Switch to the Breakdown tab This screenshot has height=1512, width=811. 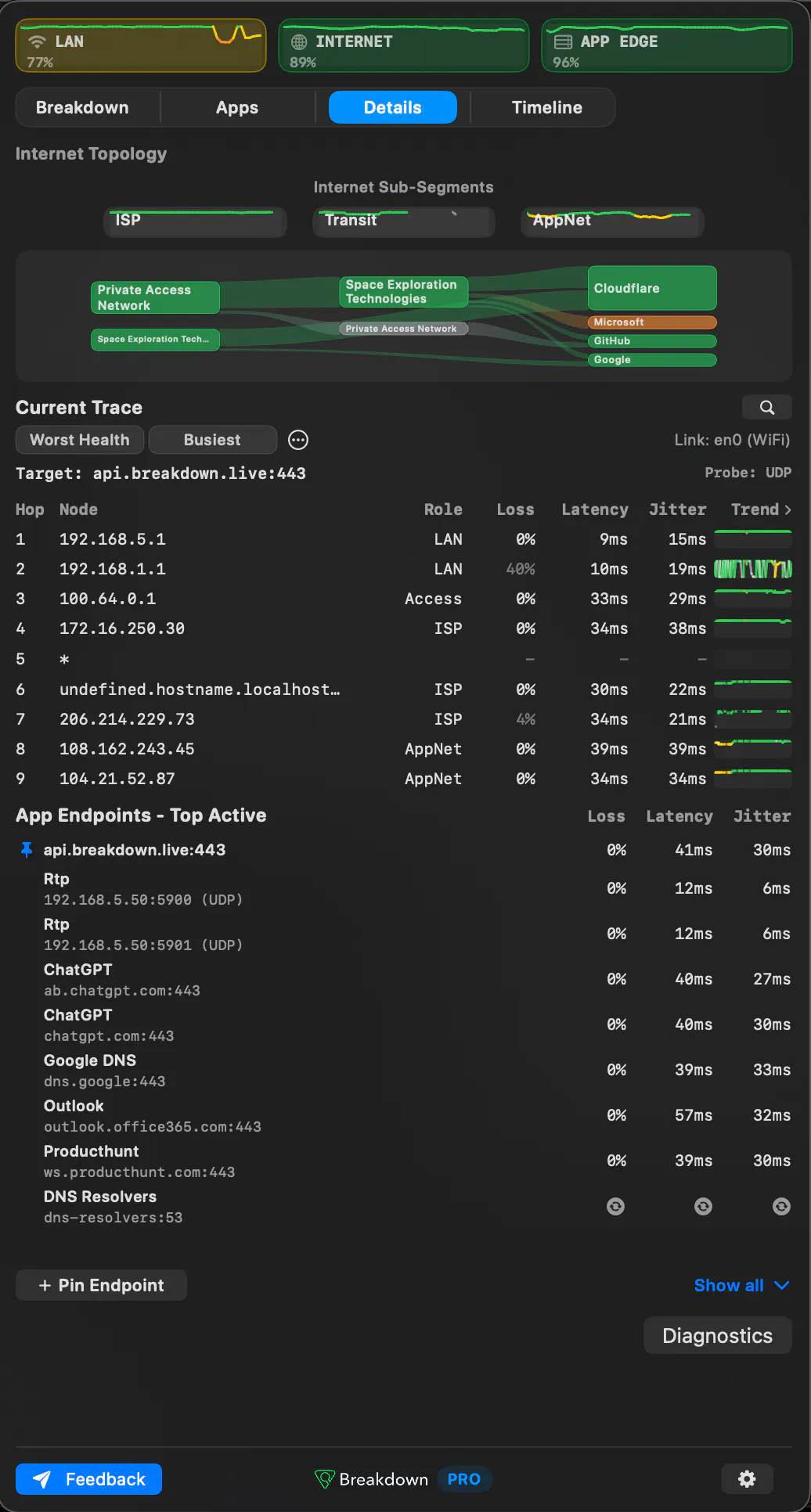82,108
